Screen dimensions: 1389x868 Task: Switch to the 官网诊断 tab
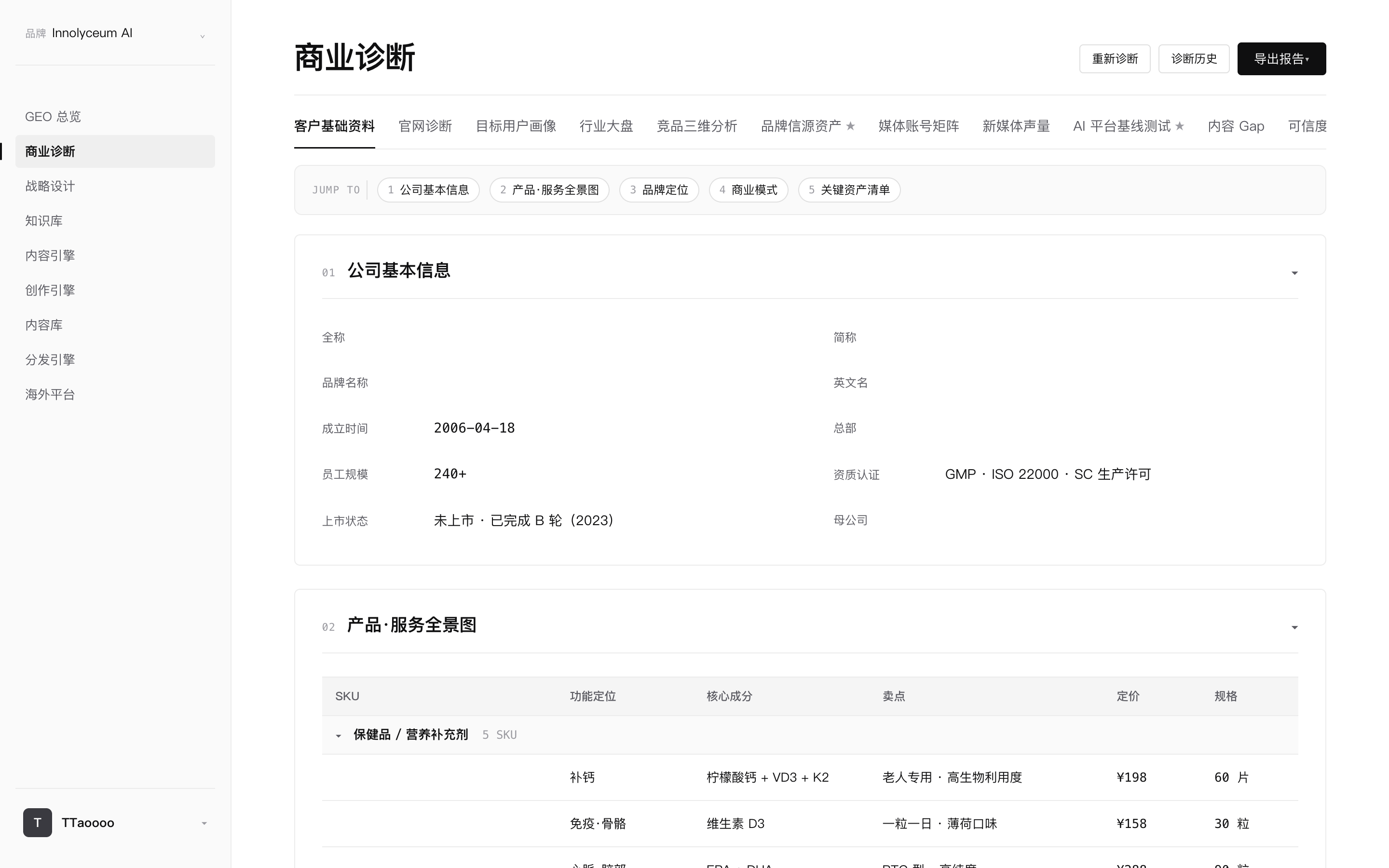point(425,126)
